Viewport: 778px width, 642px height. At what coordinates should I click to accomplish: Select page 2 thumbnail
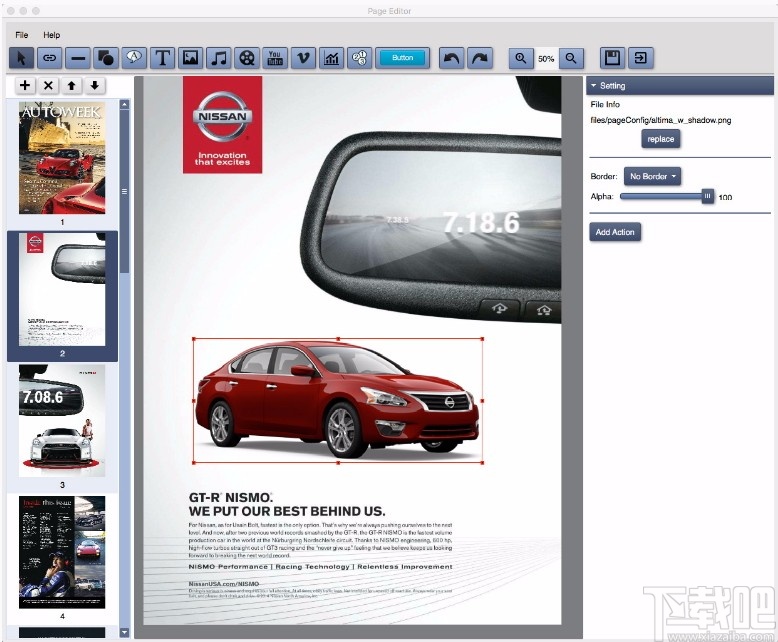tap(62, 289)
